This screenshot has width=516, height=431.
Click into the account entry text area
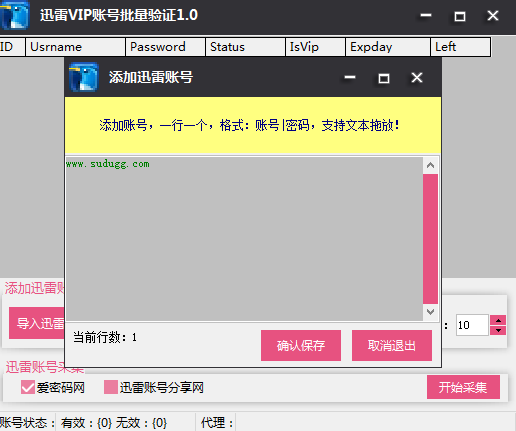[244, 239]
